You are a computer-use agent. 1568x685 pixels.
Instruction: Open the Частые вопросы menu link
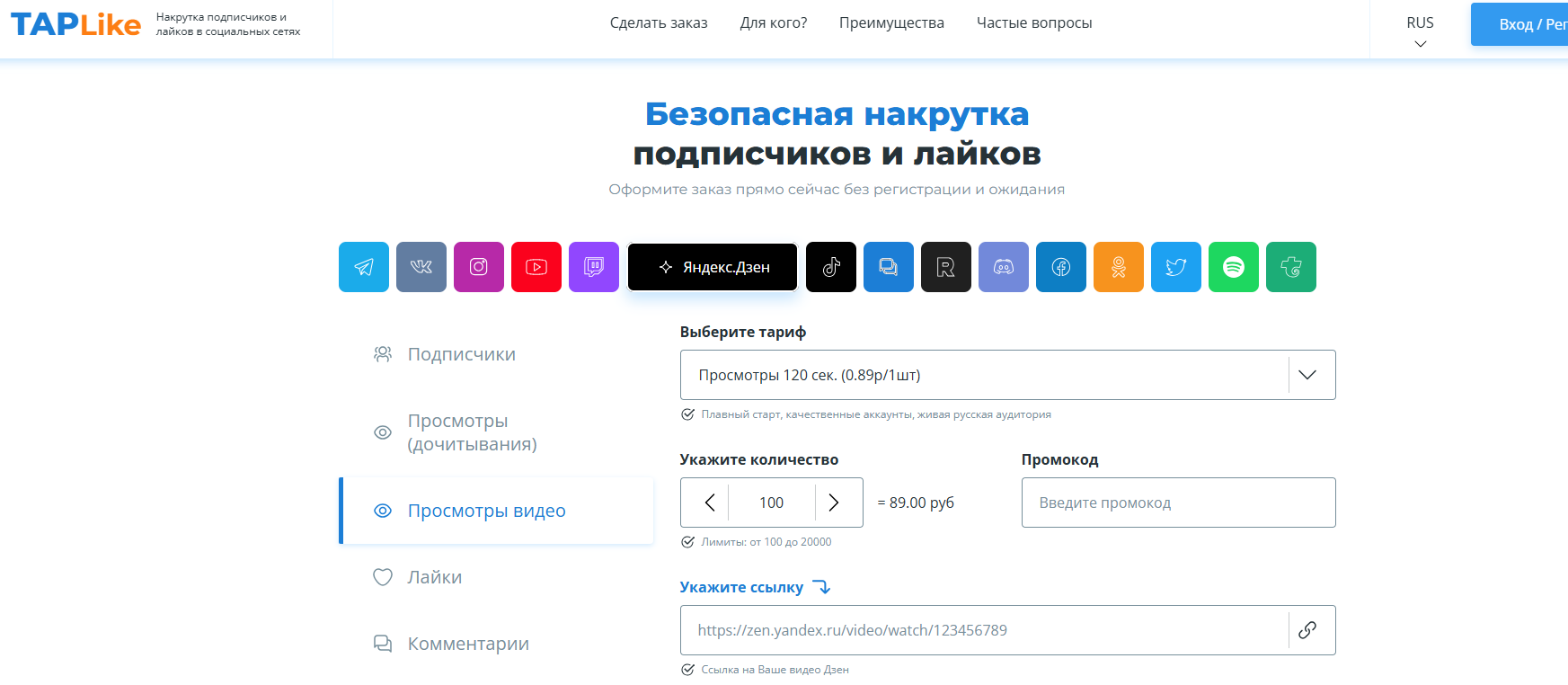coord(1034,23)
